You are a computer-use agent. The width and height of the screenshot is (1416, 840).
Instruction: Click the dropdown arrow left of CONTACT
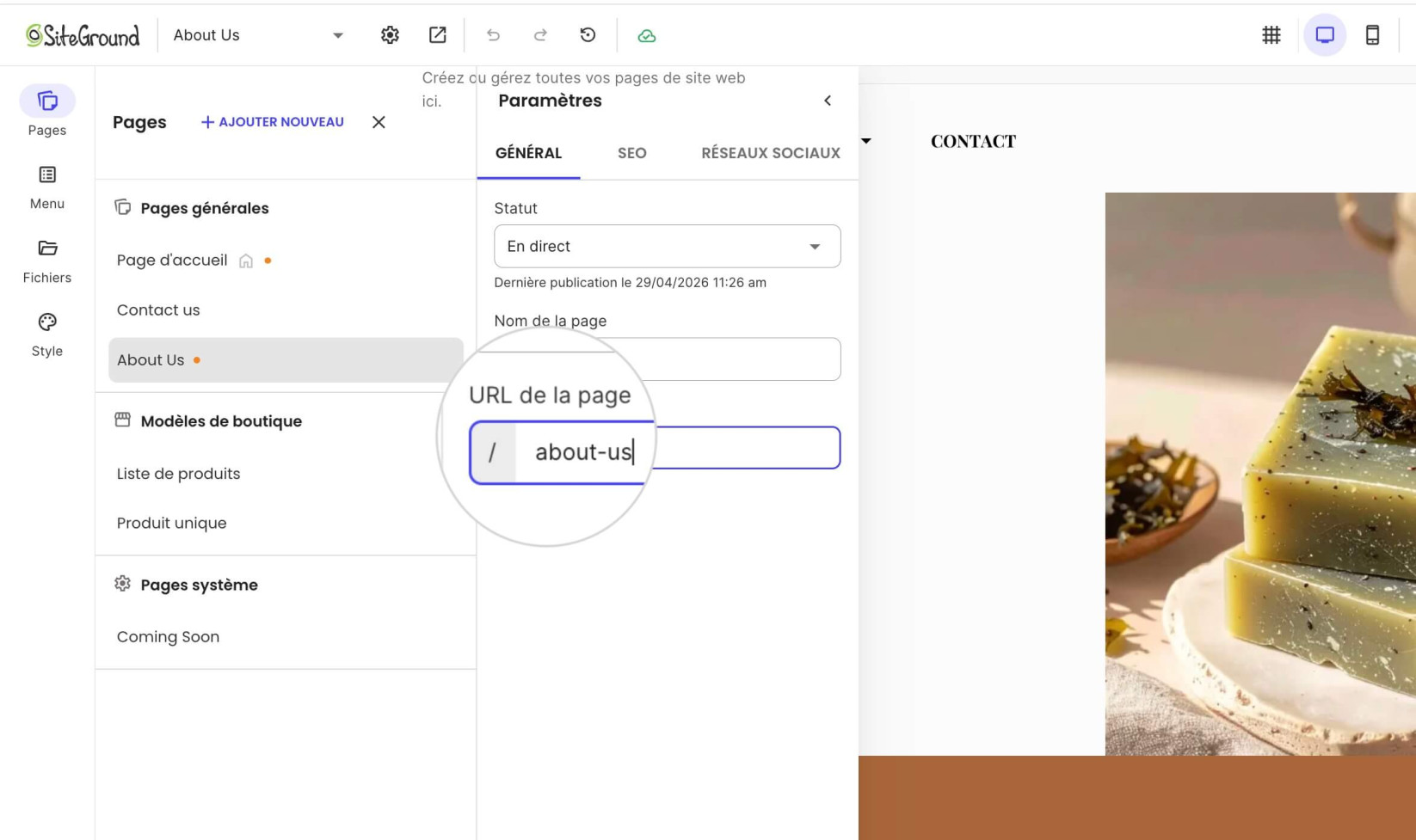click(866, 141)
